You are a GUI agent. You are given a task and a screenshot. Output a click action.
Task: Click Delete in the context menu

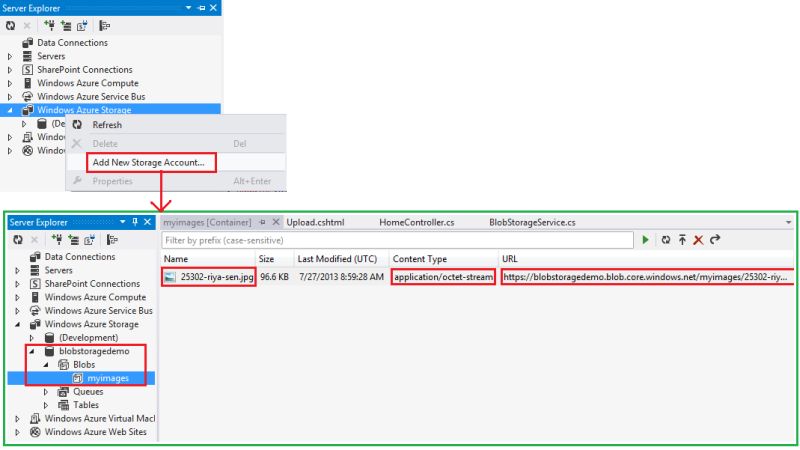click(x=176, y=144)
